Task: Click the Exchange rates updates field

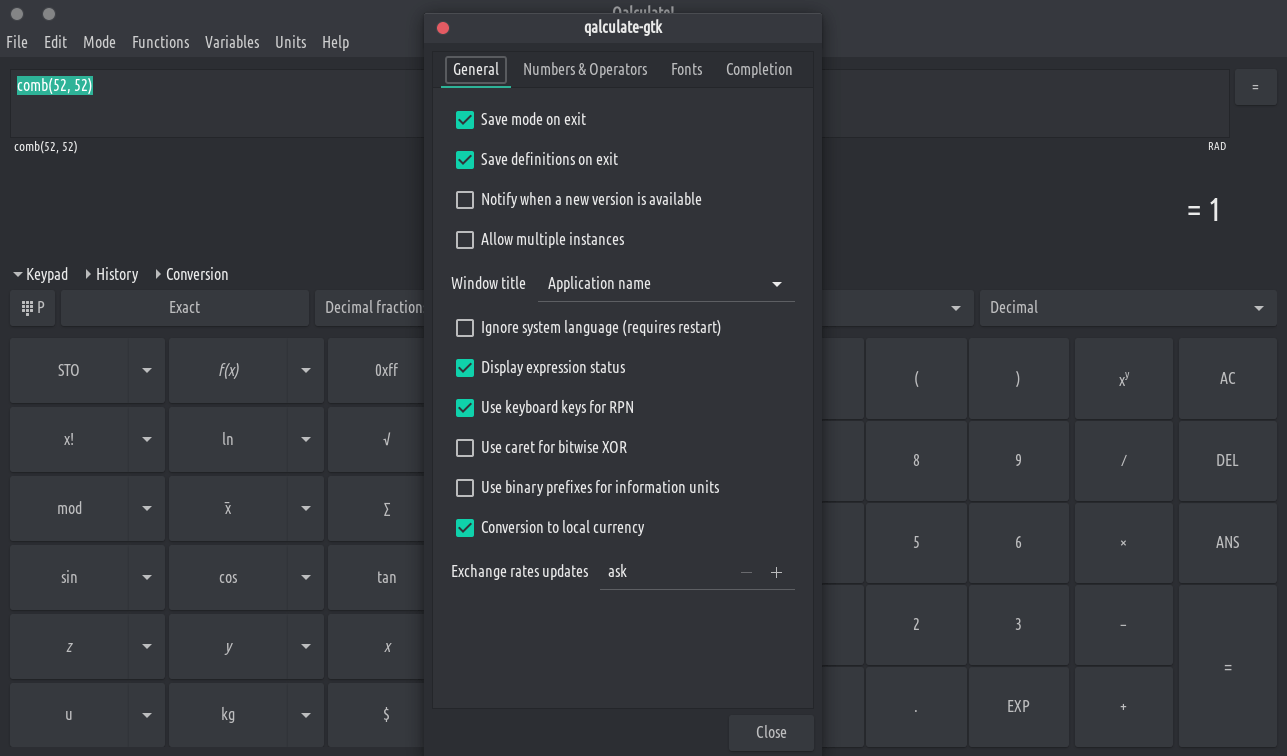Action: (697, 573)
